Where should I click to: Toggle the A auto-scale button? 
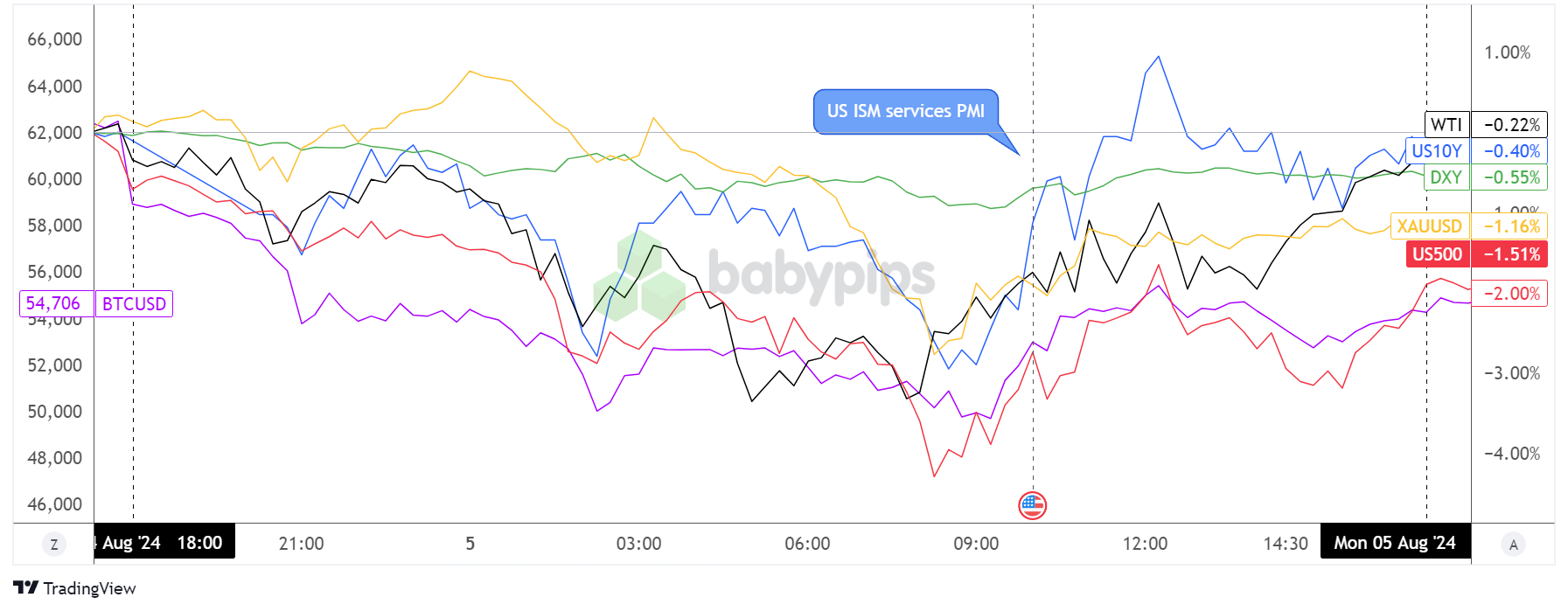pos(1514,545)
